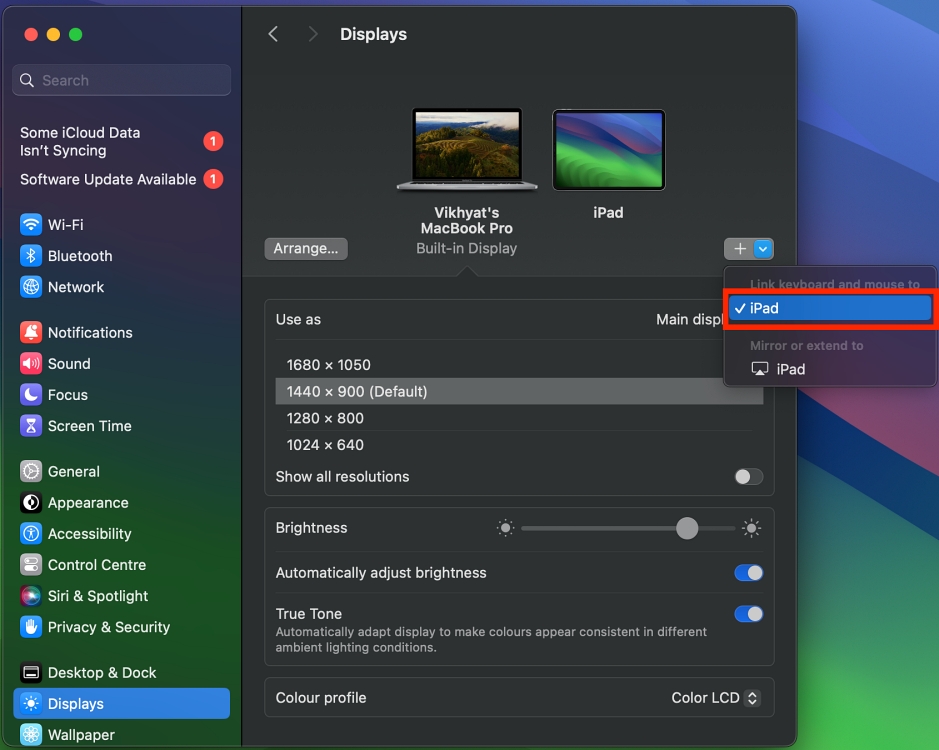Viewport: 939px width, 750px height.
Task: Click the Appearance icon
Action: point(31,503)
